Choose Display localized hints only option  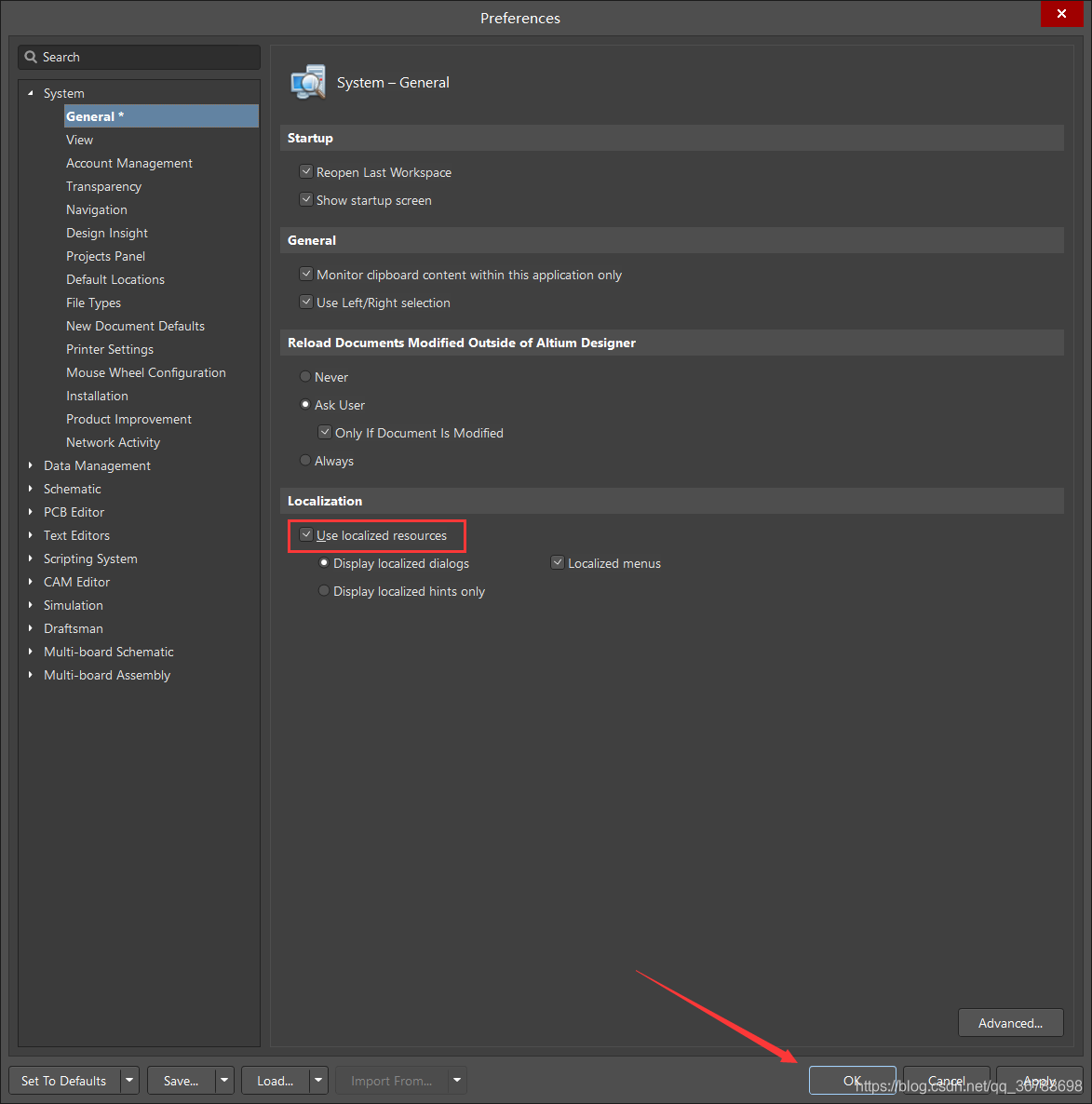pyautogui.click(x=324, y=591)
